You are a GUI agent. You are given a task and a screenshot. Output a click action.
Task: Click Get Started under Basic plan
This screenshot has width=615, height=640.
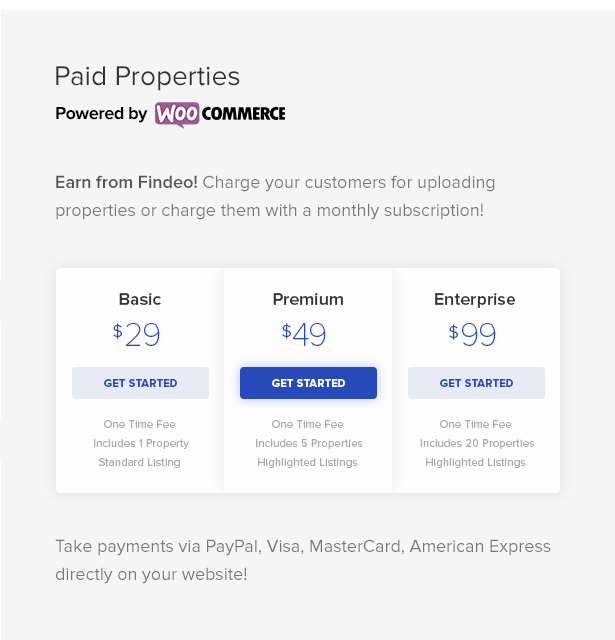pyautogui.click(x=140, y=383)
